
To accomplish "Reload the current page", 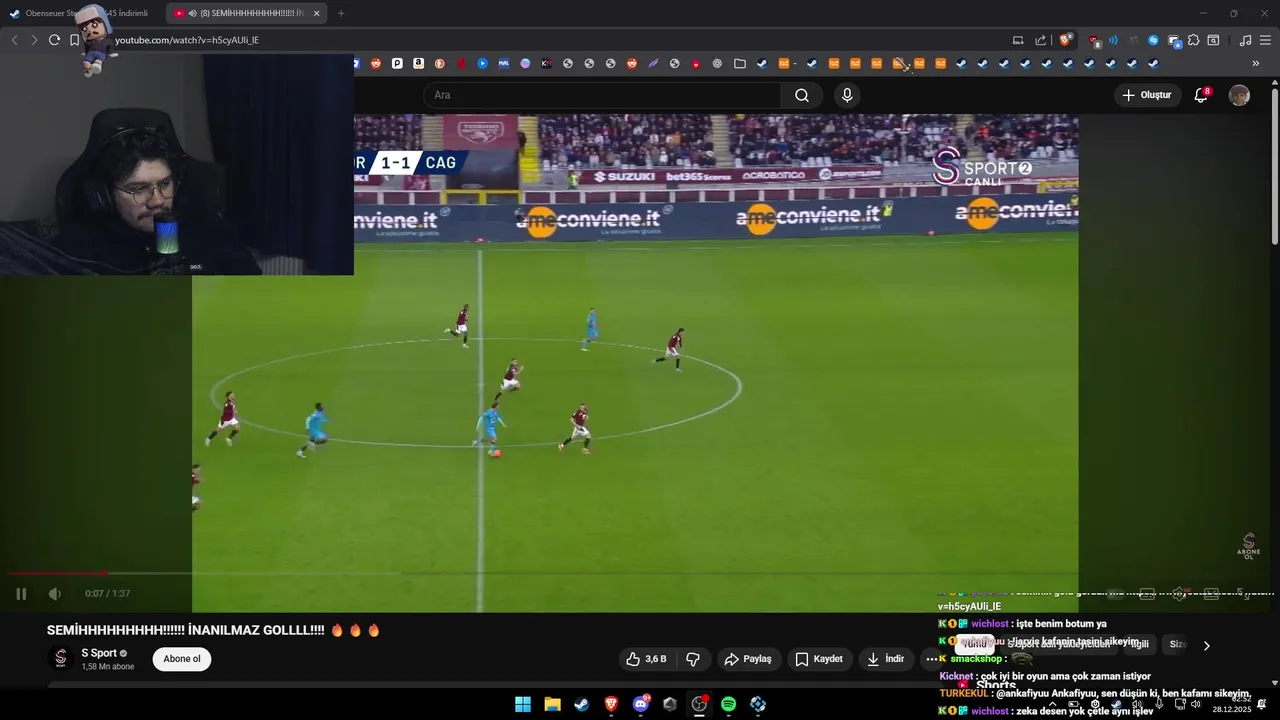I will (54, 40).
